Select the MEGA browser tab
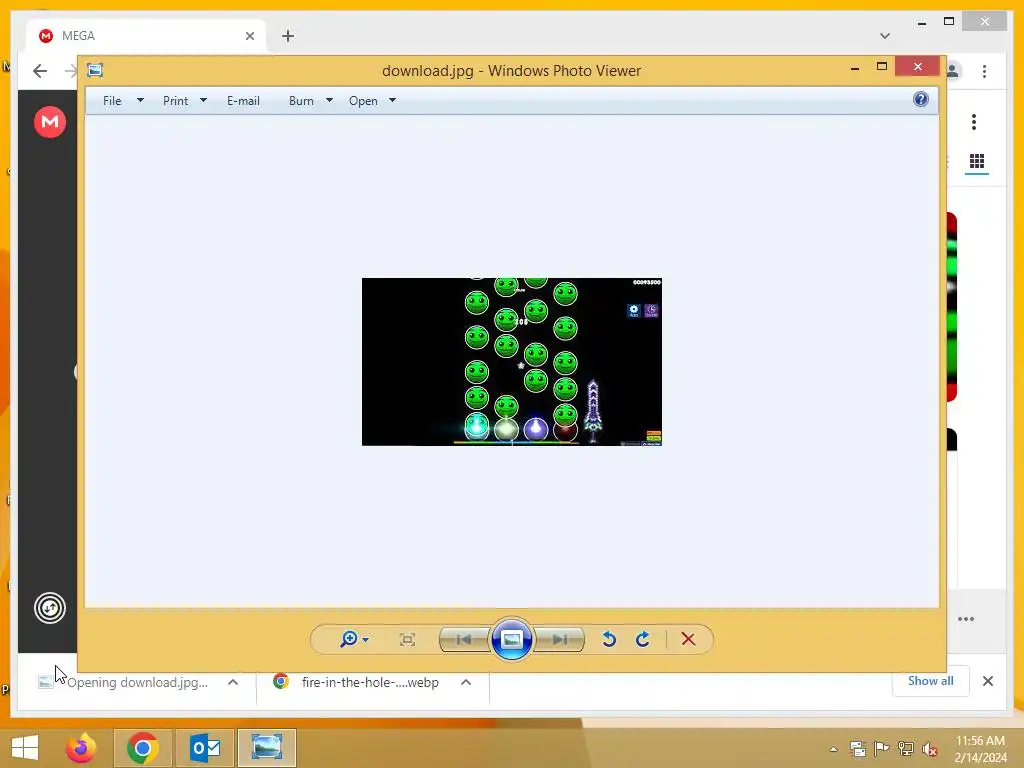The height and width of the screenshot is (768, 1024). click(147, 36)
